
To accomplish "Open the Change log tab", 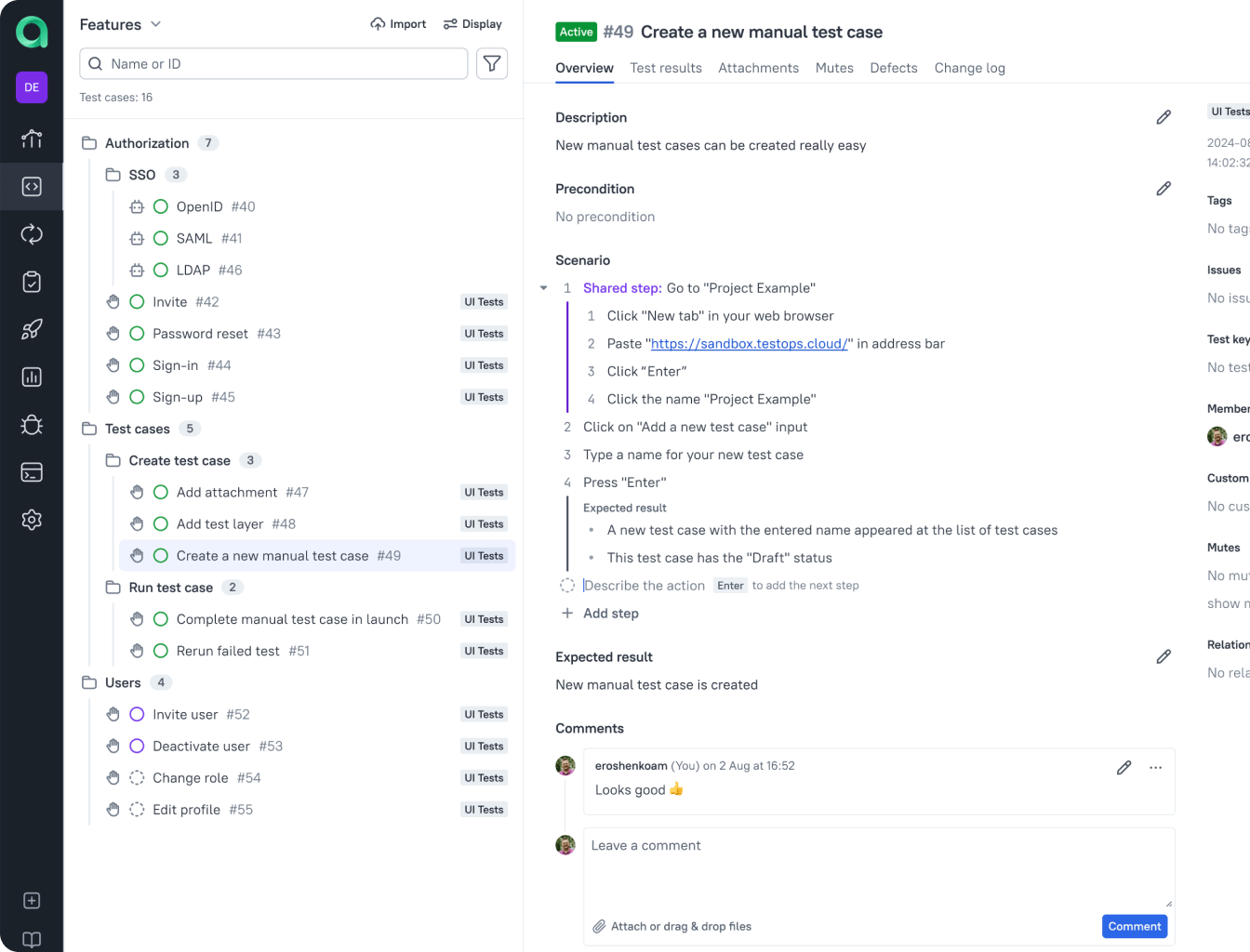I will [x=969, y=68].
